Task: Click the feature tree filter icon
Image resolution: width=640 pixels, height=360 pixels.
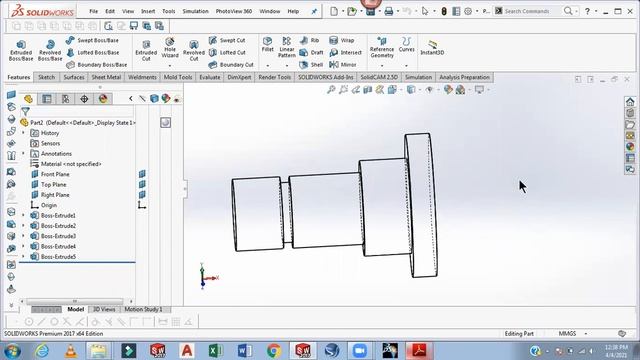Action: [x=25, y=111]
